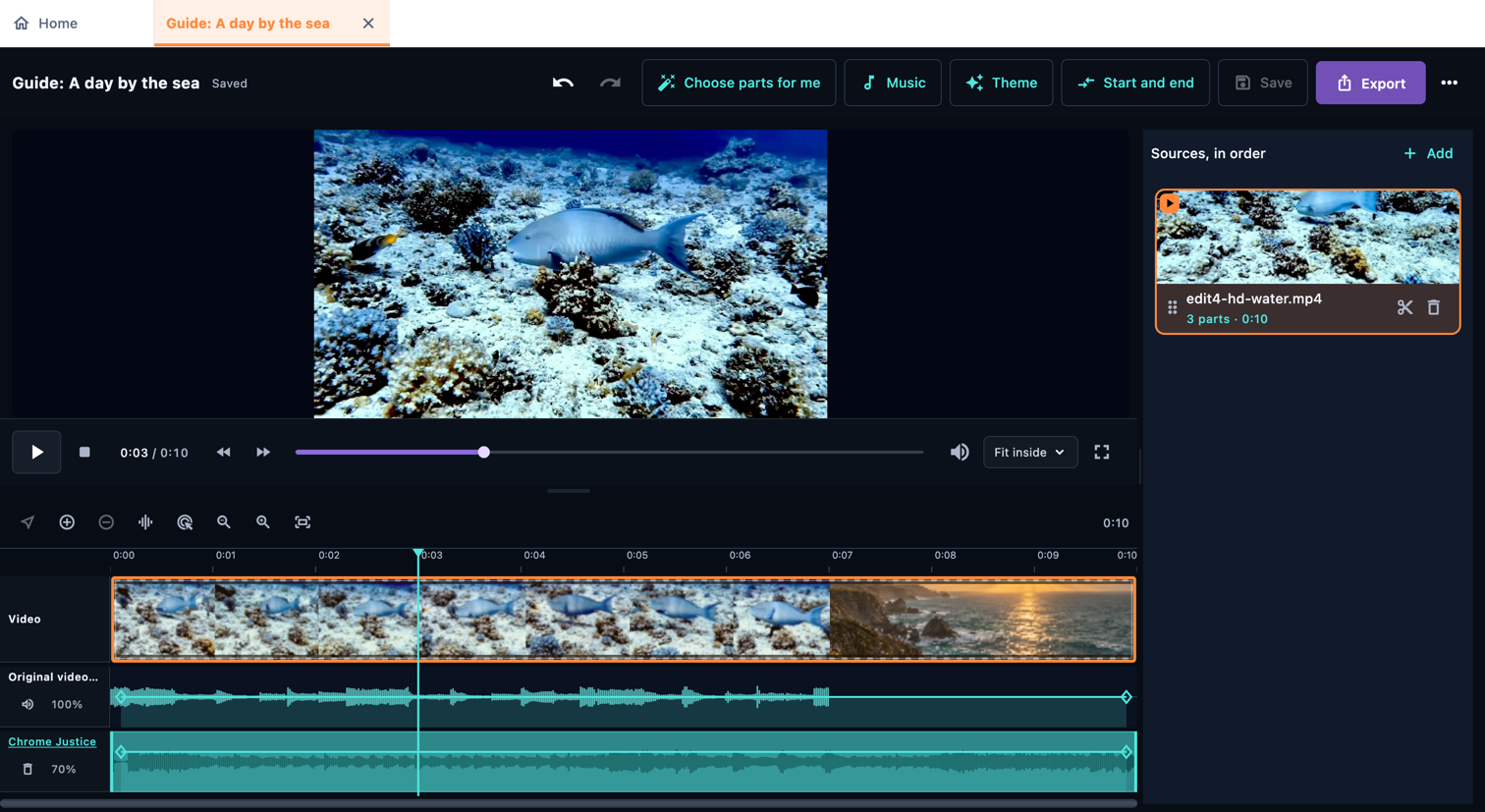Viewport: 1485px width, 812px height.
Task: Open the Theme picker
Action: (1001, 82)
